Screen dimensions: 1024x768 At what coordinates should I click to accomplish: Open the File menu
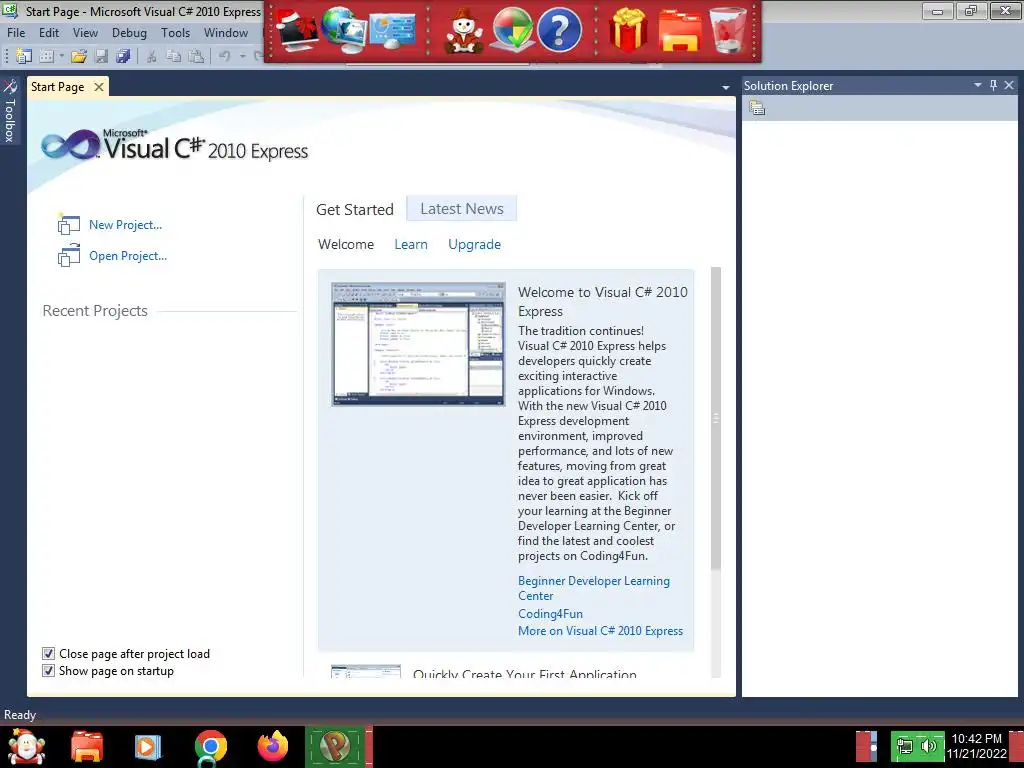pos(16,33)
